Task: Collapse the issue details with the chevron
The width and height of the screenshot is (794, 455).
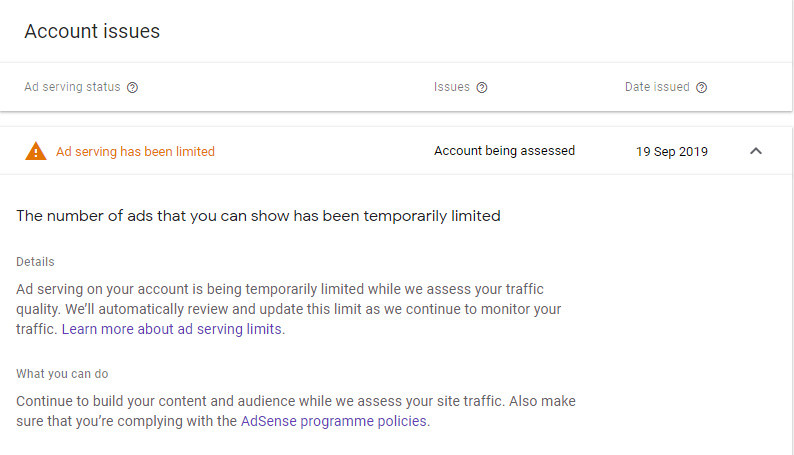Action: tap(756, 151)
